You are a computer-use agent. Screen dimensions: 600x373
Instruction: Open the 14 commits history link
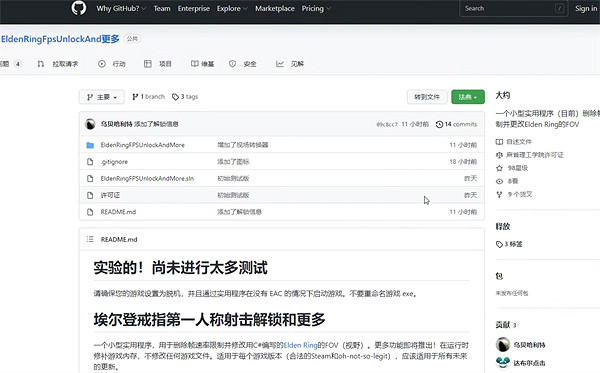click(x=457, y=124)
